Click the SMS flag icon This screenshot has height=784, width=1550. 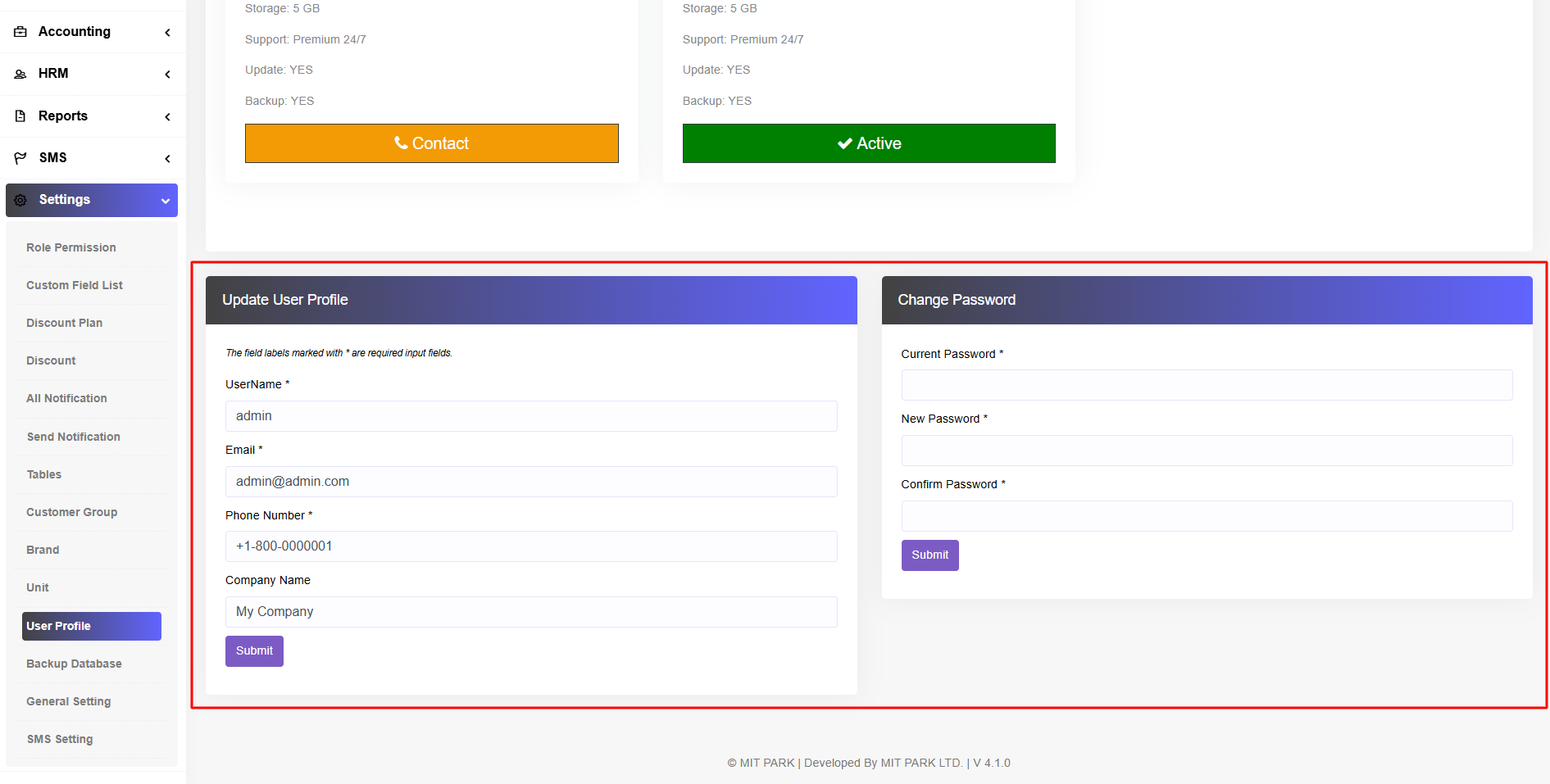tap(20, 158)
